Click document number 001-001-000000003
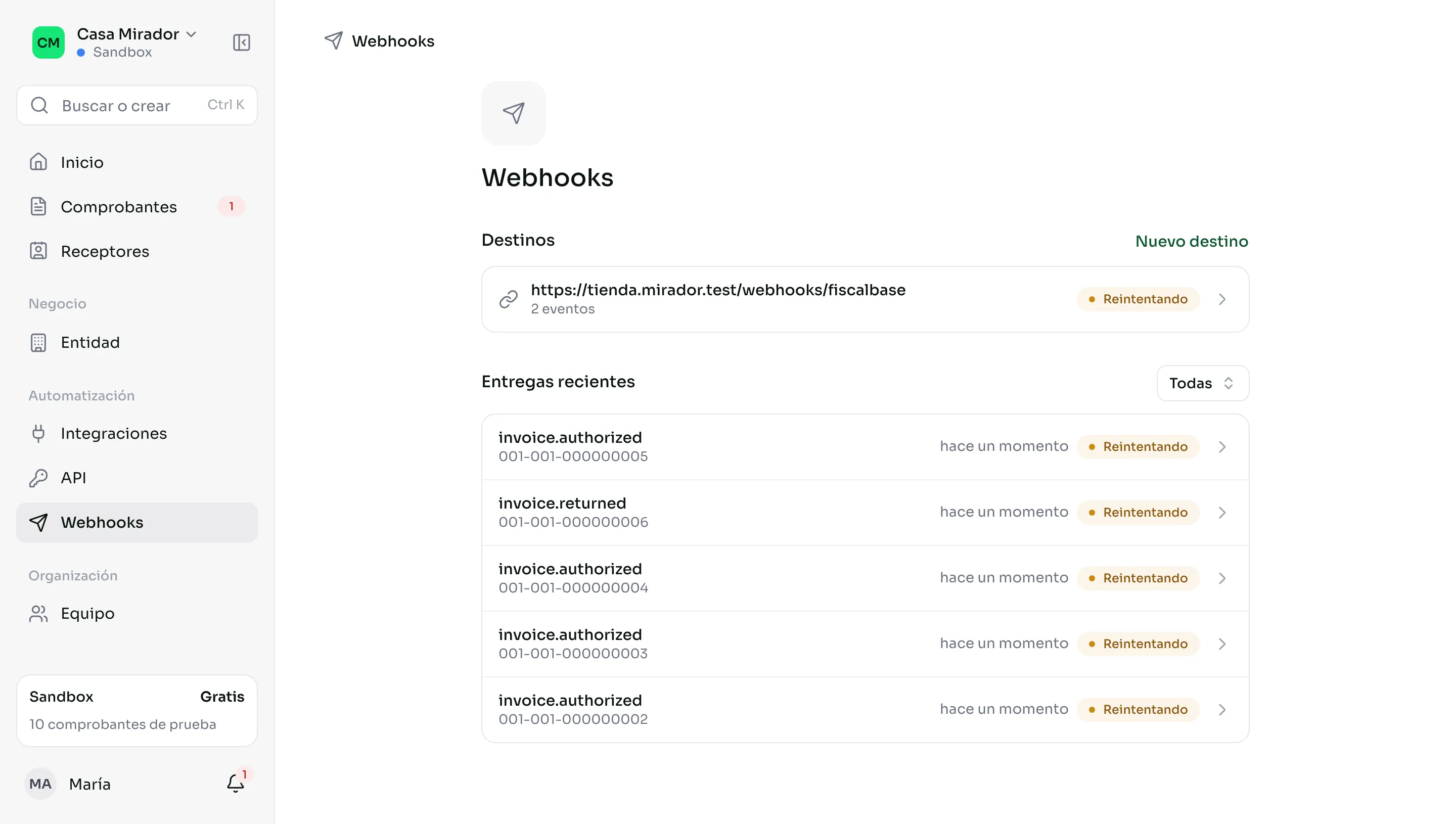Screen dimensions: 1456x824 [x=573, y=654]
